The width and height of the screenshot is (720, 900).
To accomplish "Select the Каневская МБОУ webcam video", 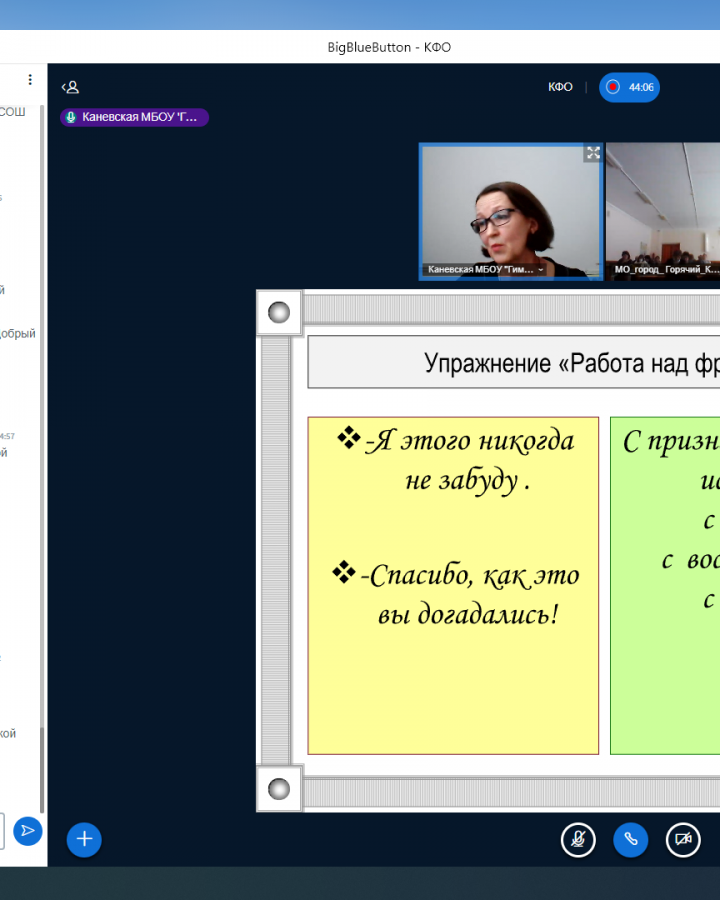I will [x=510, y=210].
